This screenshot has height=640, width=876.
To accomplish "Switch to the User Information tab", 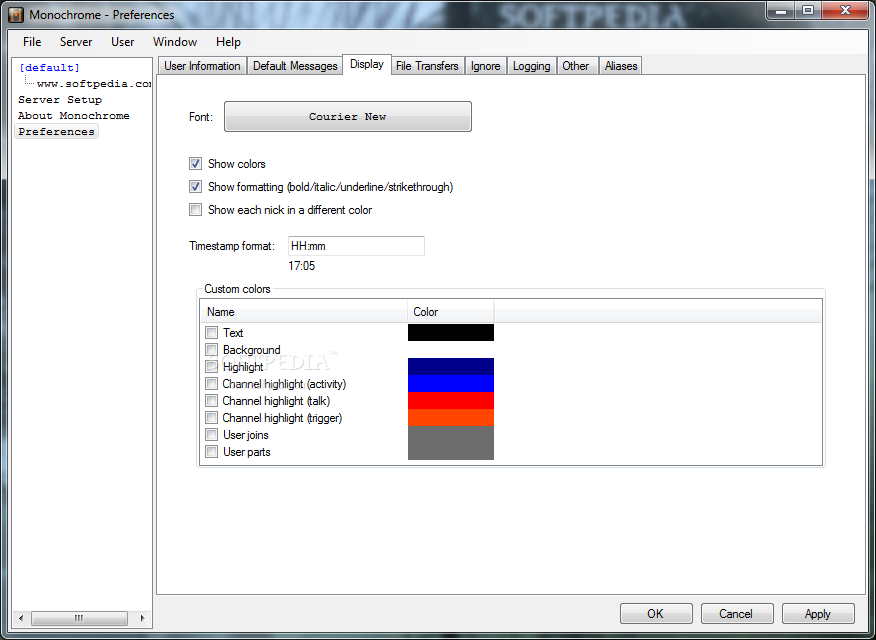I will coord(202,66).
